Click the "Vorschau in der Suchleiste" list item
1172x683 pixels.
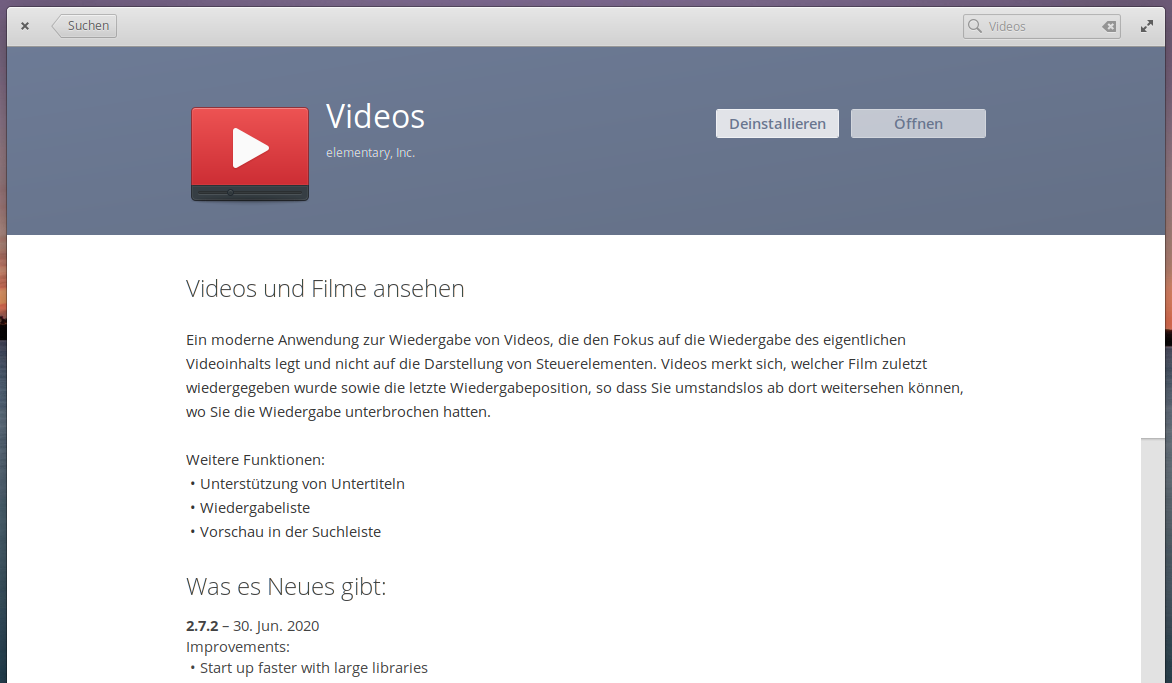[x=290, y=532]
